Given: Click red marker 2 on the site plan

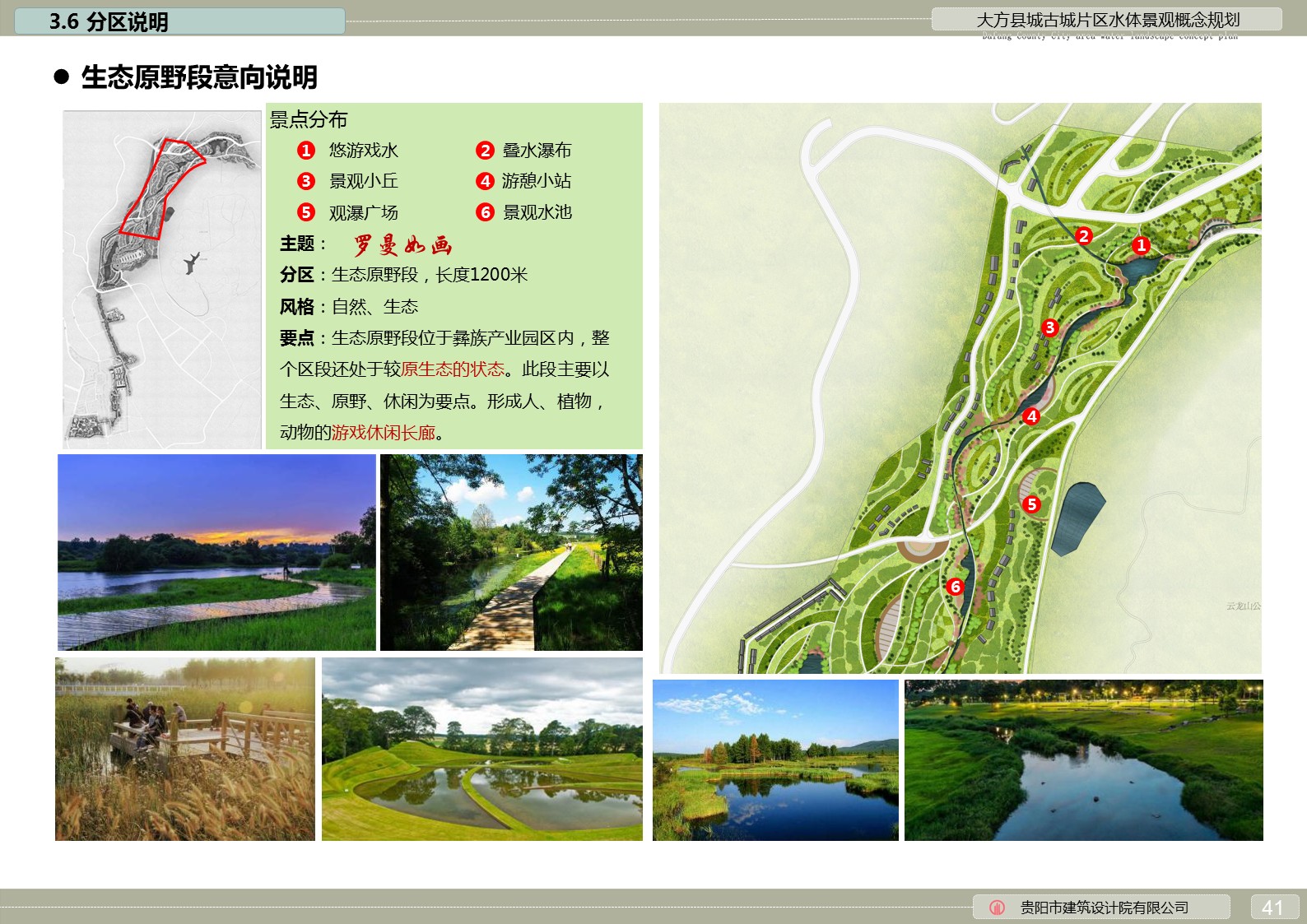Looking at the screenshot, I should coord(1083,236).
